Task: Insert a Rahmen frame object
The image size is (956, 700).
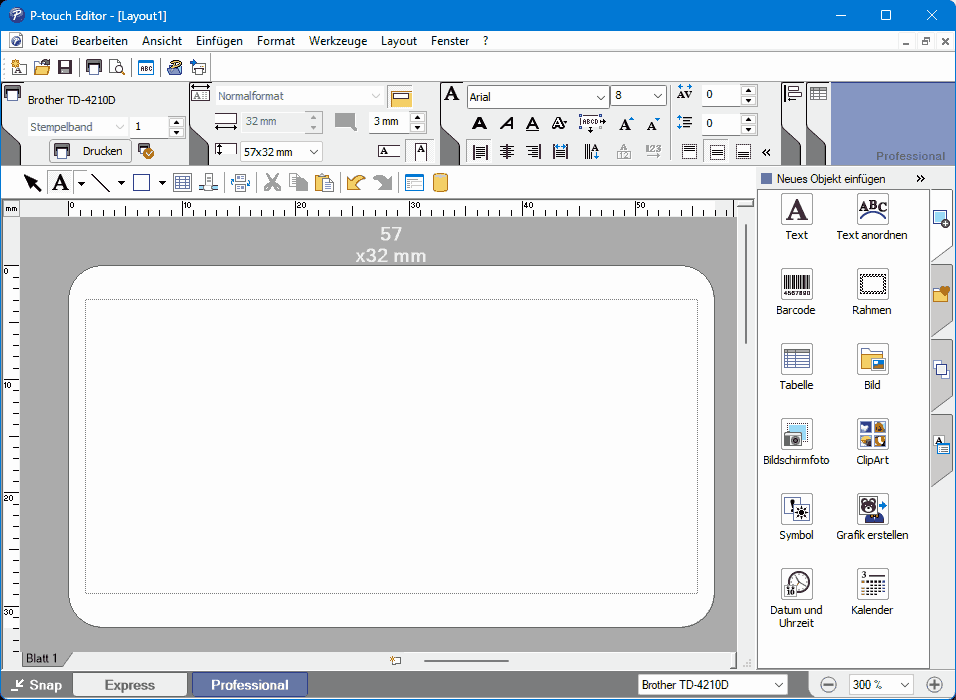Action: pyautogui.click(x=872, y=292)
